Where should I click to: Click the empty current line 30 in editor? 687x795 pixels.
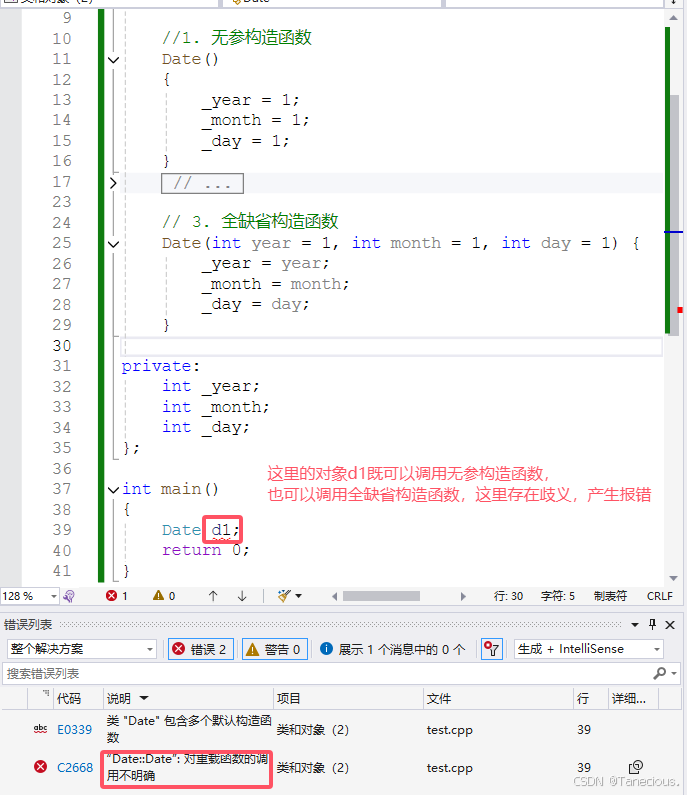[x=392, y=347]
